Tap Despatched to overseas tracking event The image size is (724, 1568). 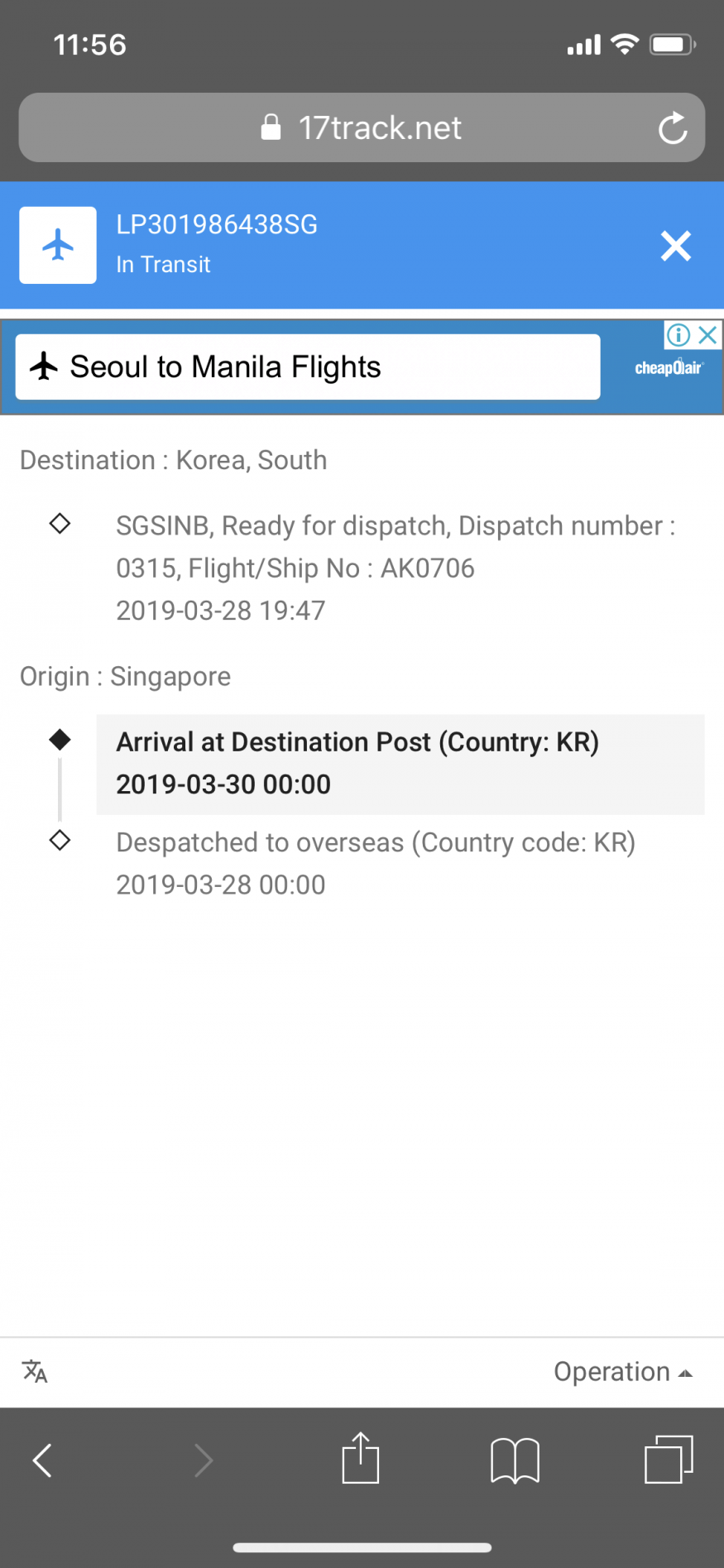tap(376, 863)
